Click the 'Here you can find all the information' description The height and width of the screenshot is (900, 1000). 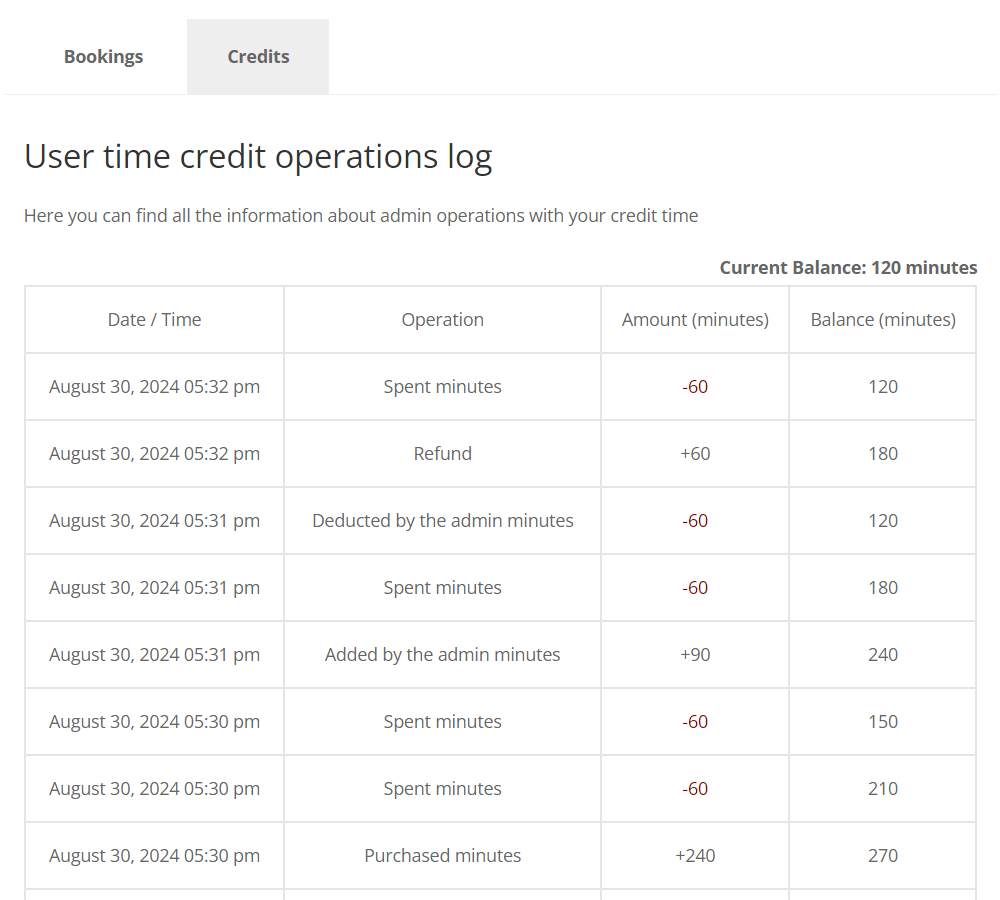[x=361, y=216]
